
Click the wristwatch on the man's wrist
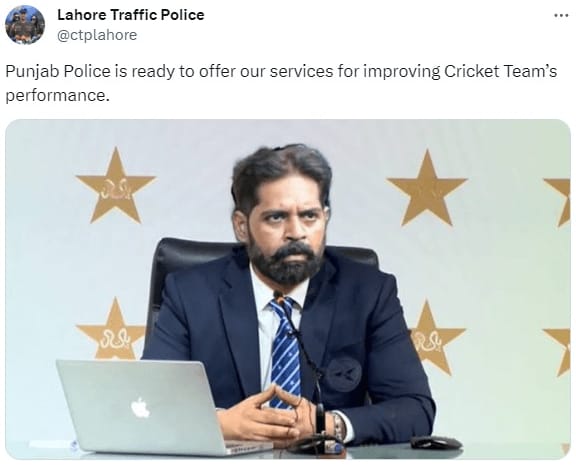[339, 427]
